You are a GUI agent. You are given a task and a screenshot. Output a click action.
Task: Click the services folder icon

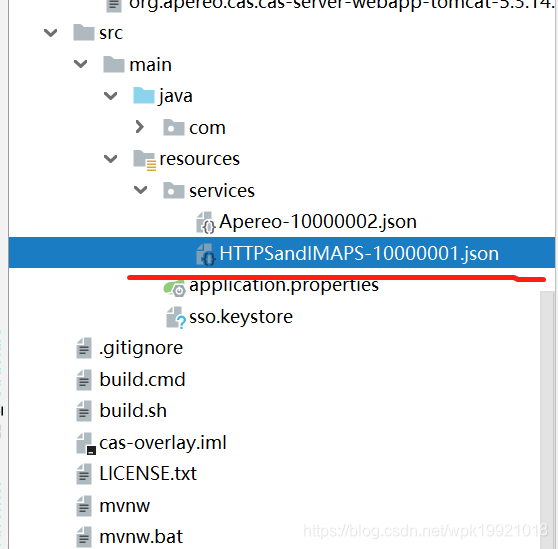coord(174,190)
